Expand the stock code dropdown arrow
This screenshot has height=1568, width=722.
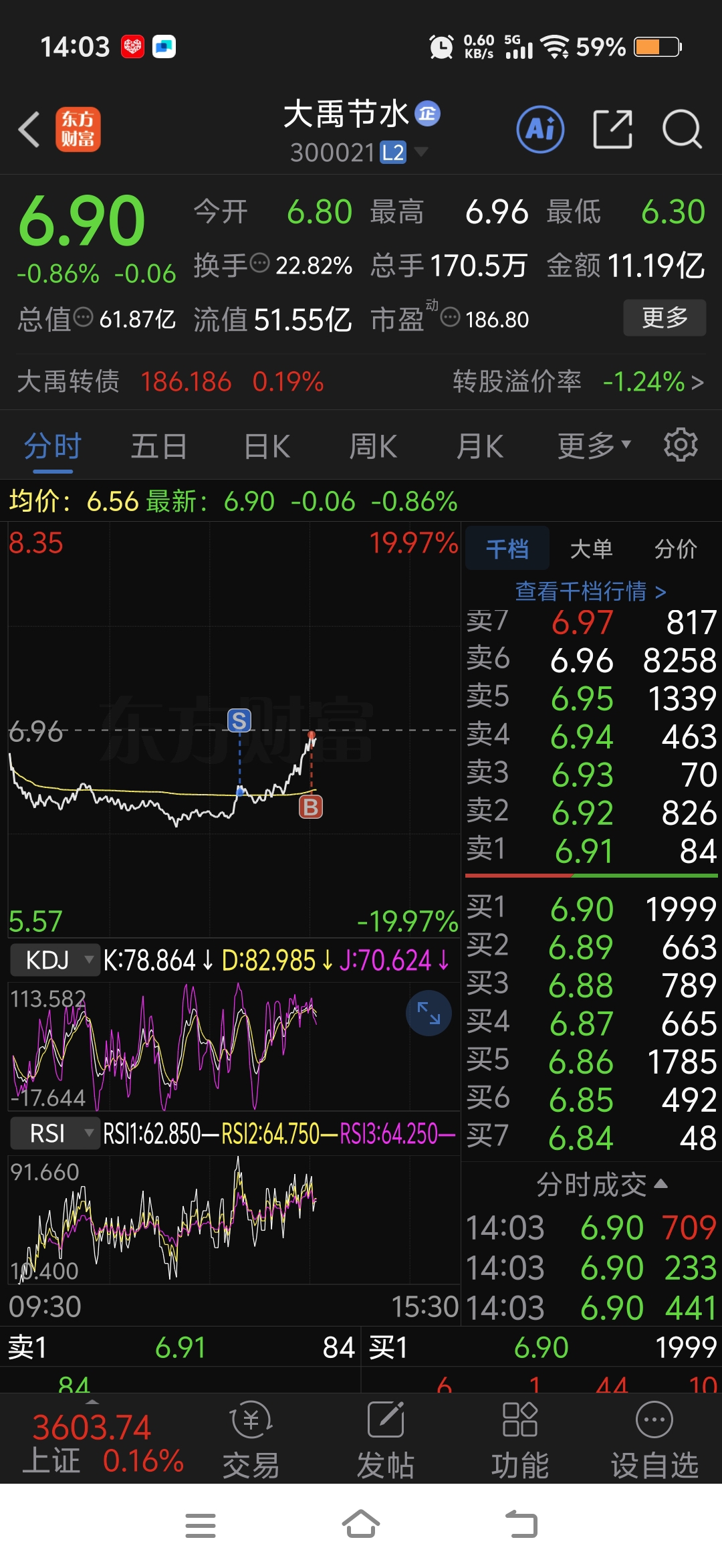[x=421, y=152]
